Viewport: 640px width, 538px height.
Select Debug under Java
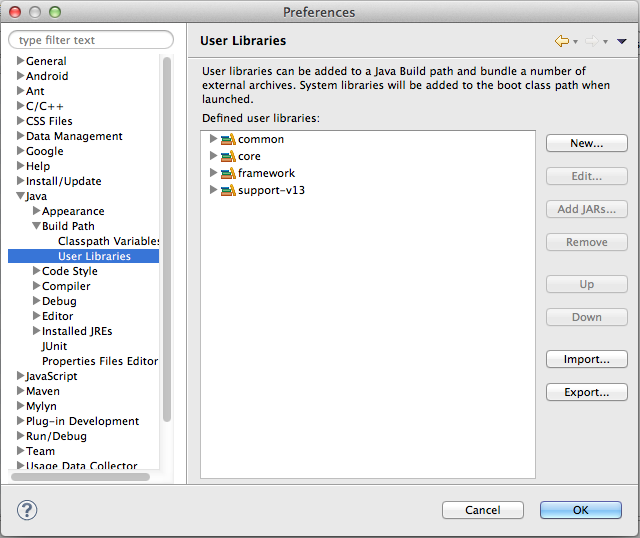(59, 301)
